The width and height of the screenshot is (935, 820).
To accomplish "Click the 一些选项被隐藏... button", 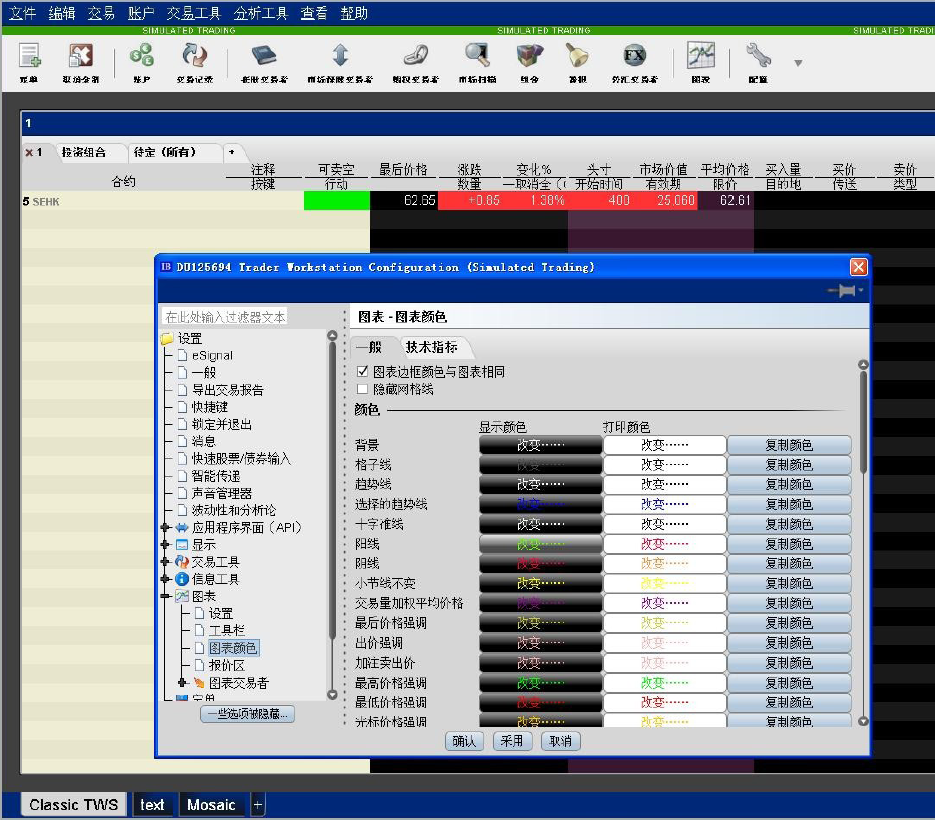I will pos(247,714).
